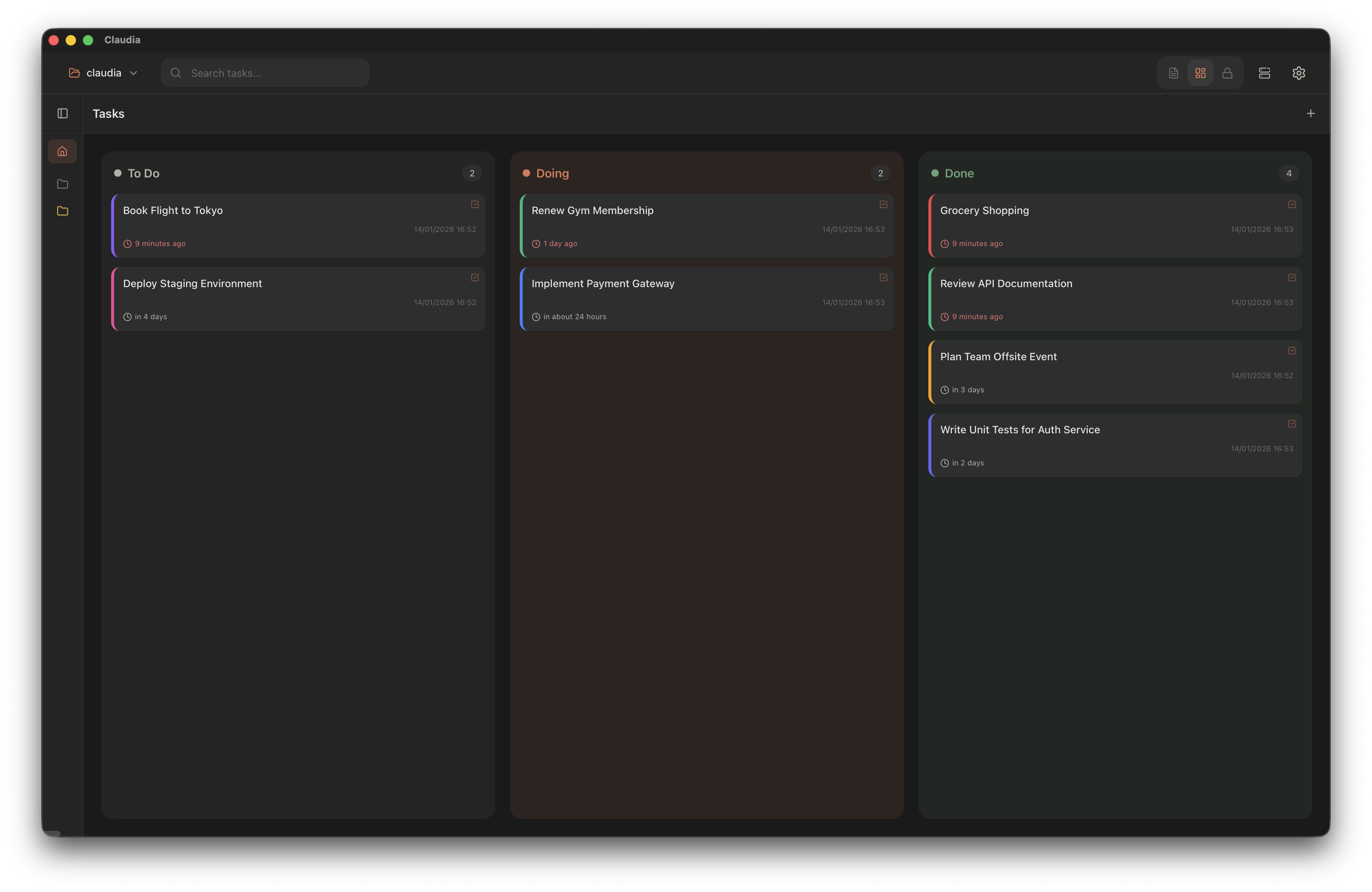Mark Book Flight to Tokyo complete

coord(475,205)
